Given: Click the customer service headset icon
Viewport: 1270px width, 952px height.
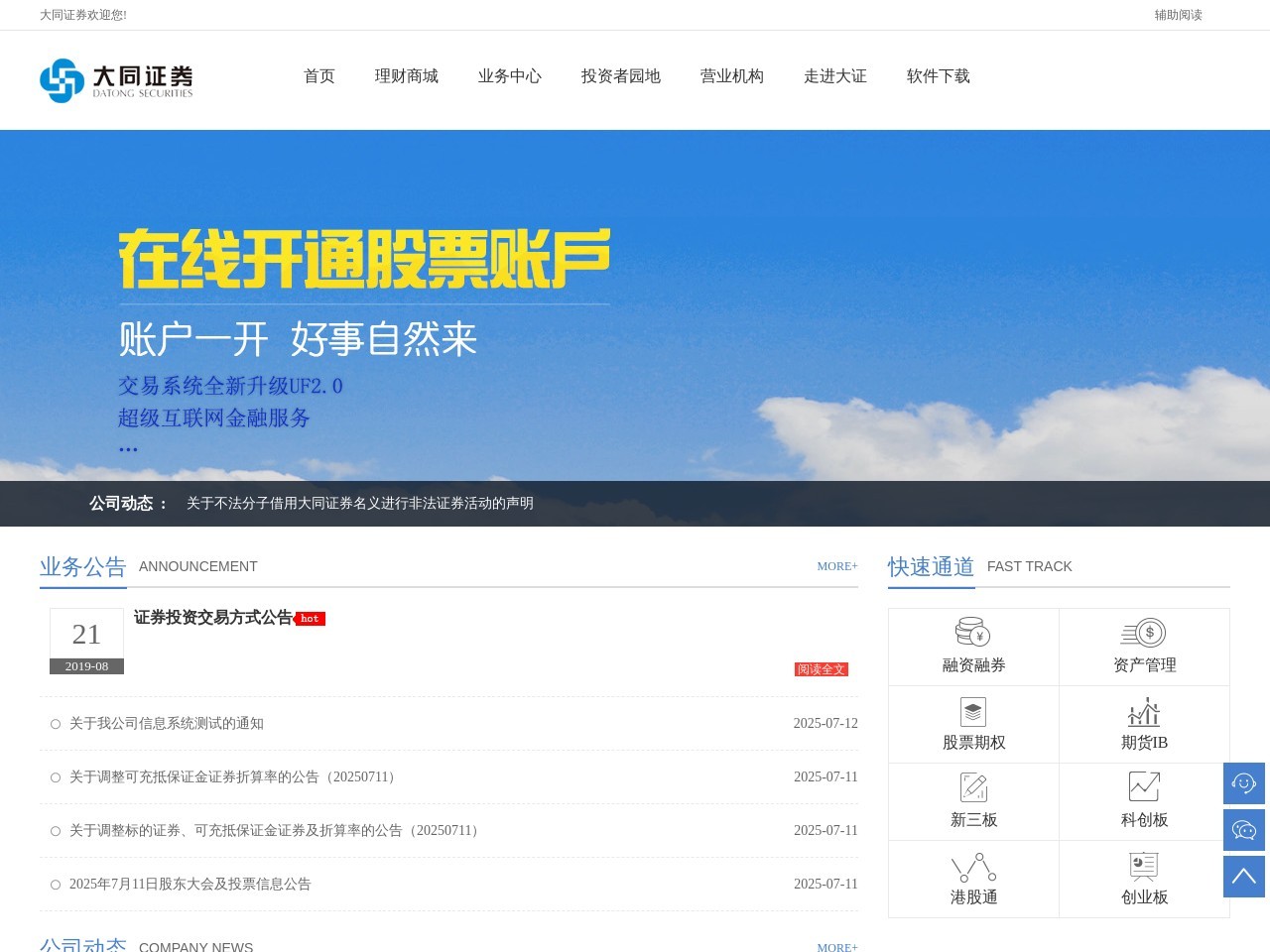Looking at the screenshot, I should (x=1244, y=783).
